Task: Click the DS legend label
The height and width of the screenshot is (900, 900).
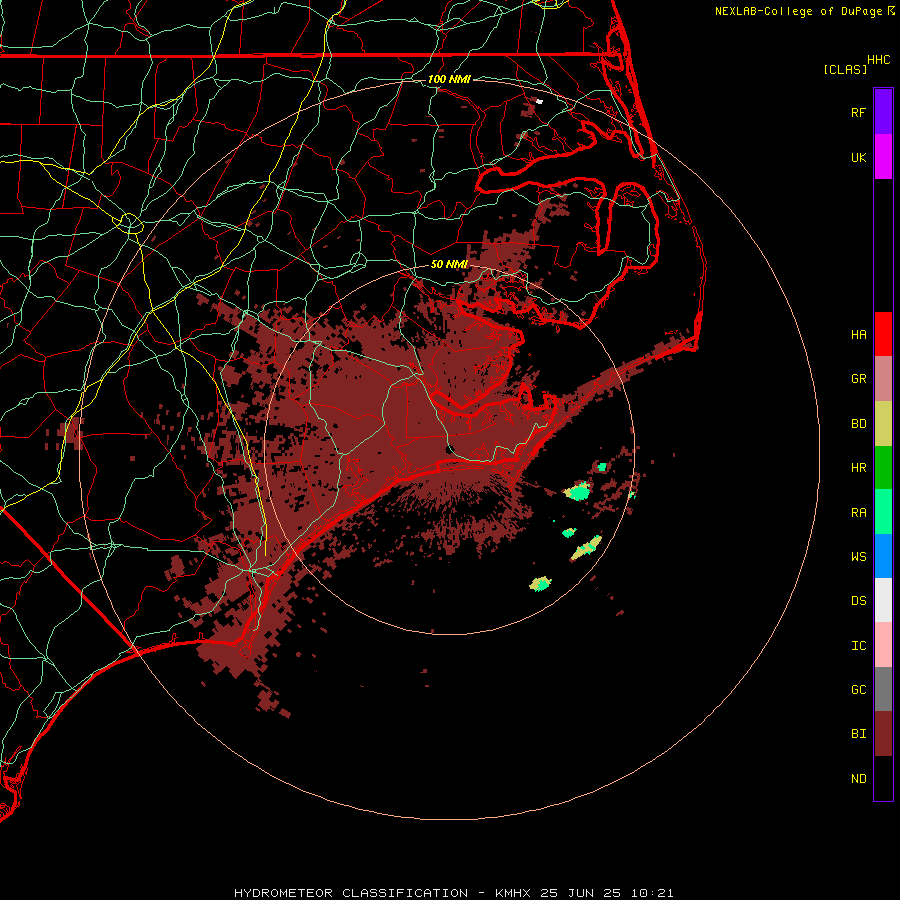Action: click(859, 601)
